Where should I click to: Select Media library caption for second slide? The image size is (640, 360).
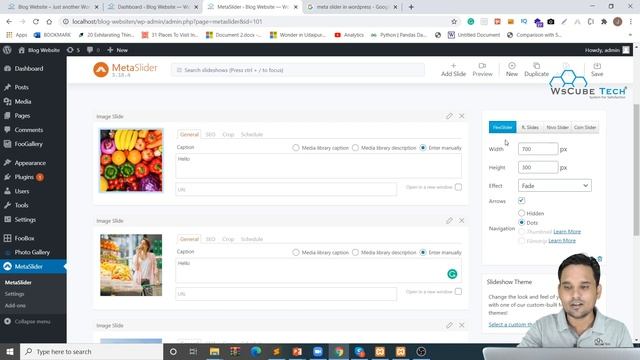coord(296,252)
